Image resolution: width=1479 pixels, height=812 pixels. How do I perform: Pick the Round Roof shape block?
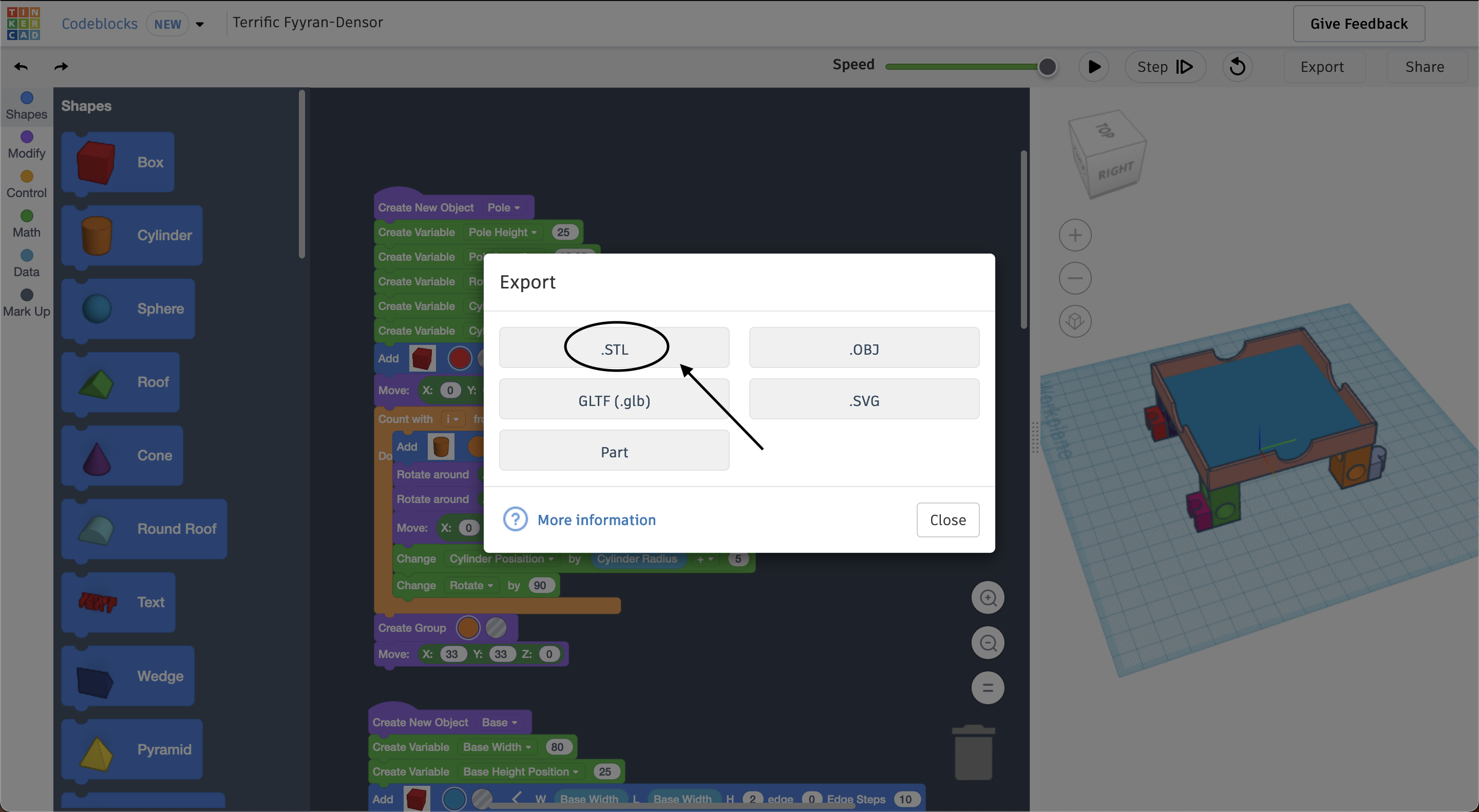pos(145,529)
